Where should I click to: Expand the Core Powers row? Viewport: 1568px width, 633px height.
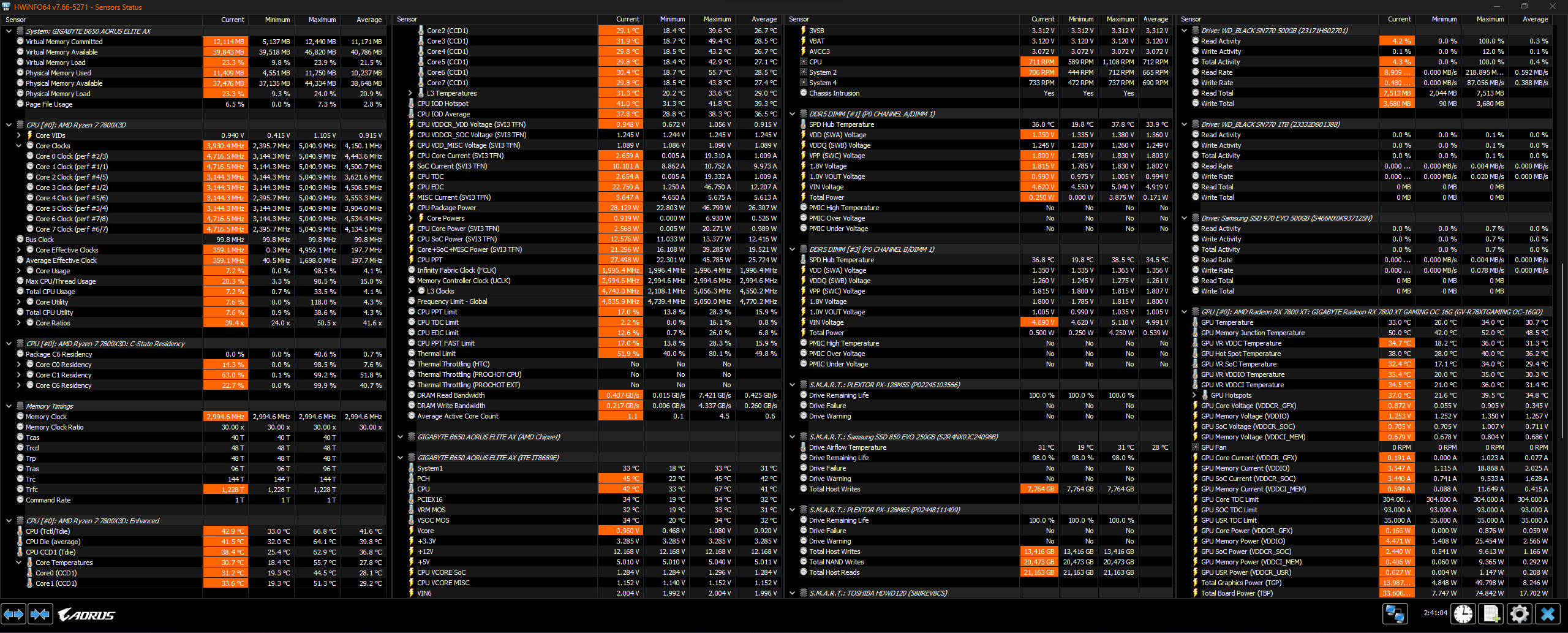coord(410,218)
